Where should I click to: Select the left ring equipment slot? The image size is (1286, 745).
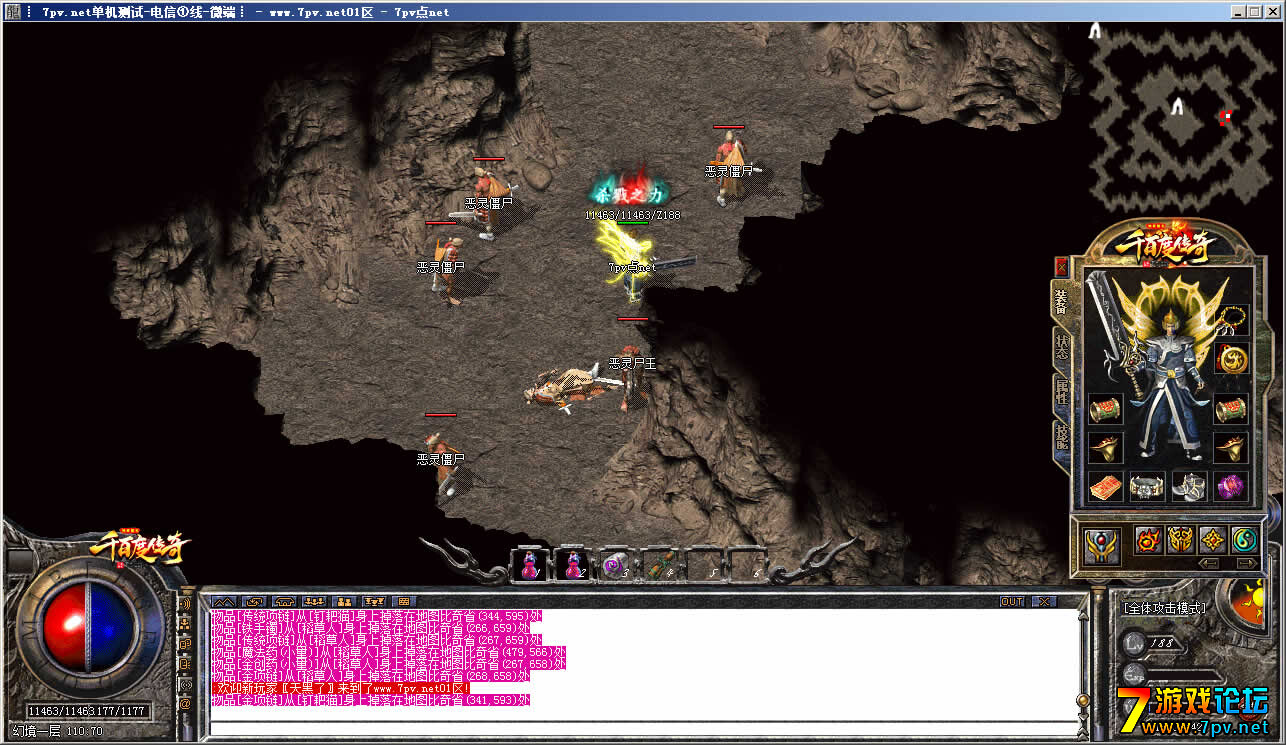pos(1106,448)
